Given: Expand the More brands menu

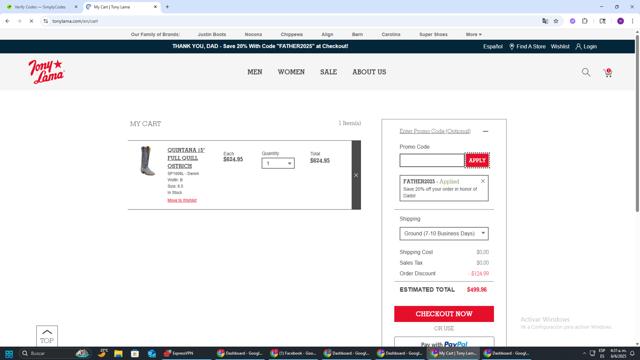Looking at the screenshot, I should [x=473, y=34].
